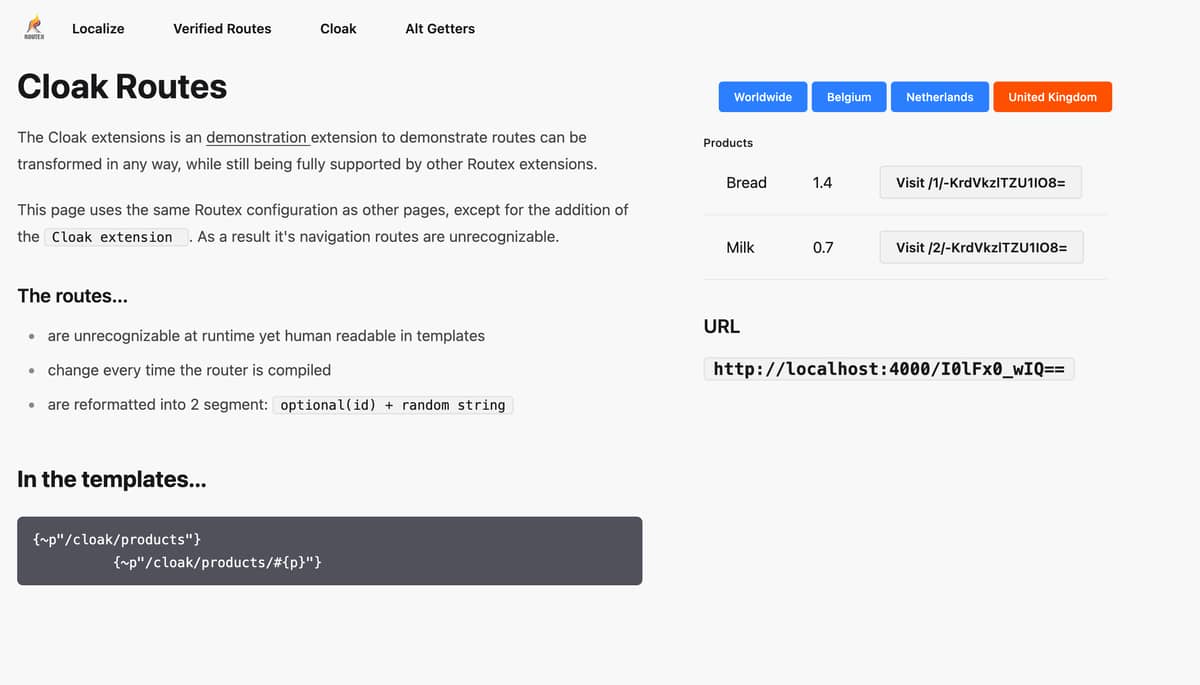Select Cloak in the navigation bar
Image resolution: width=1200 pixels, height=685 pixels.
338,29
